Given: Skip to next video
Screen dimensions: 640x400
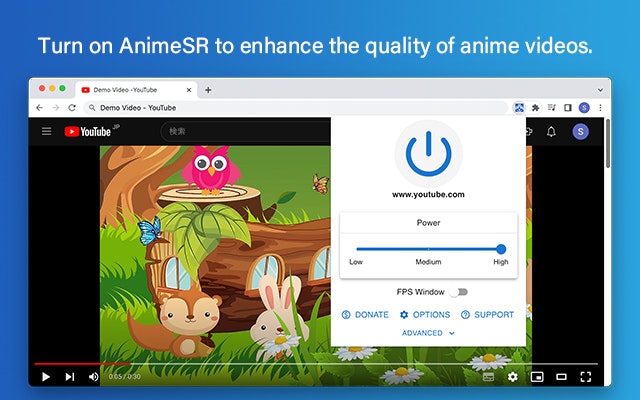Looking at the screenshot, I should coord(70,376).
